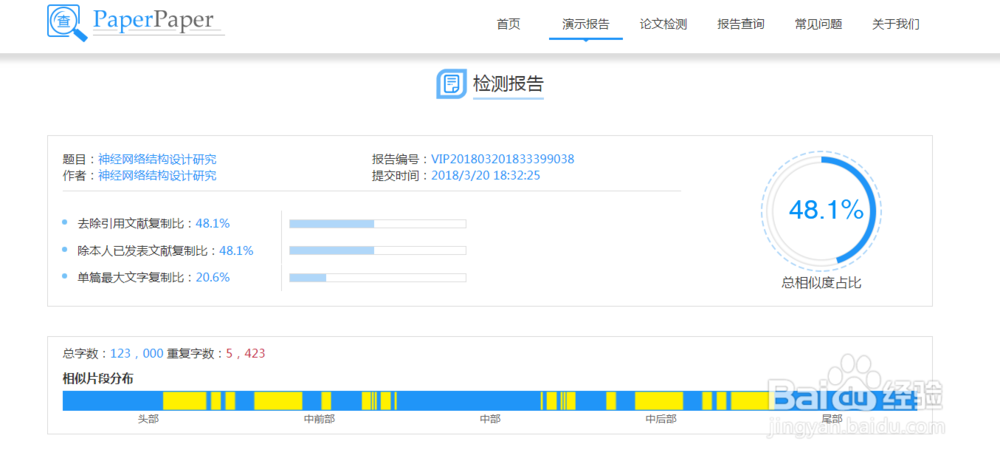Viewport: 1000px width, 461px height.
Task: Click the 48.1% circular similarity gauge
Action: 821,210
